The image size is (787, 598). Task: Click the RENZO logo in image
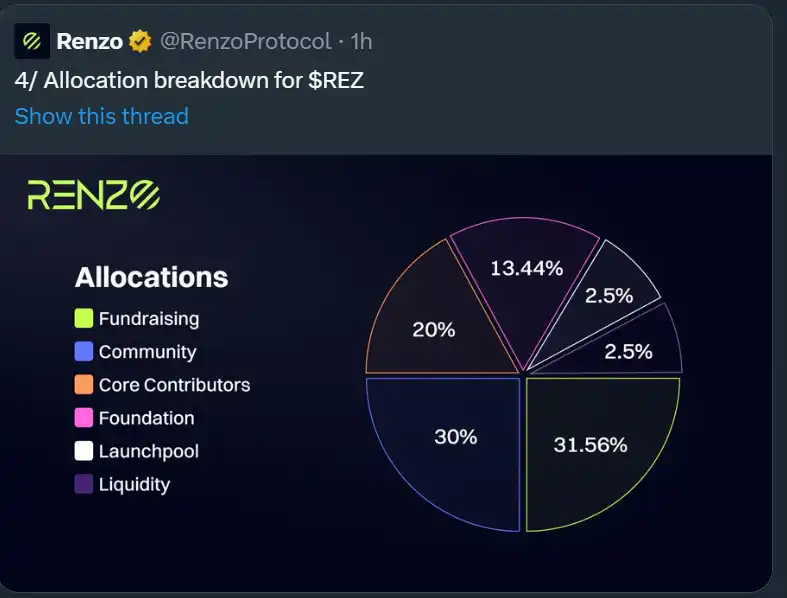[x=93, y=194]
